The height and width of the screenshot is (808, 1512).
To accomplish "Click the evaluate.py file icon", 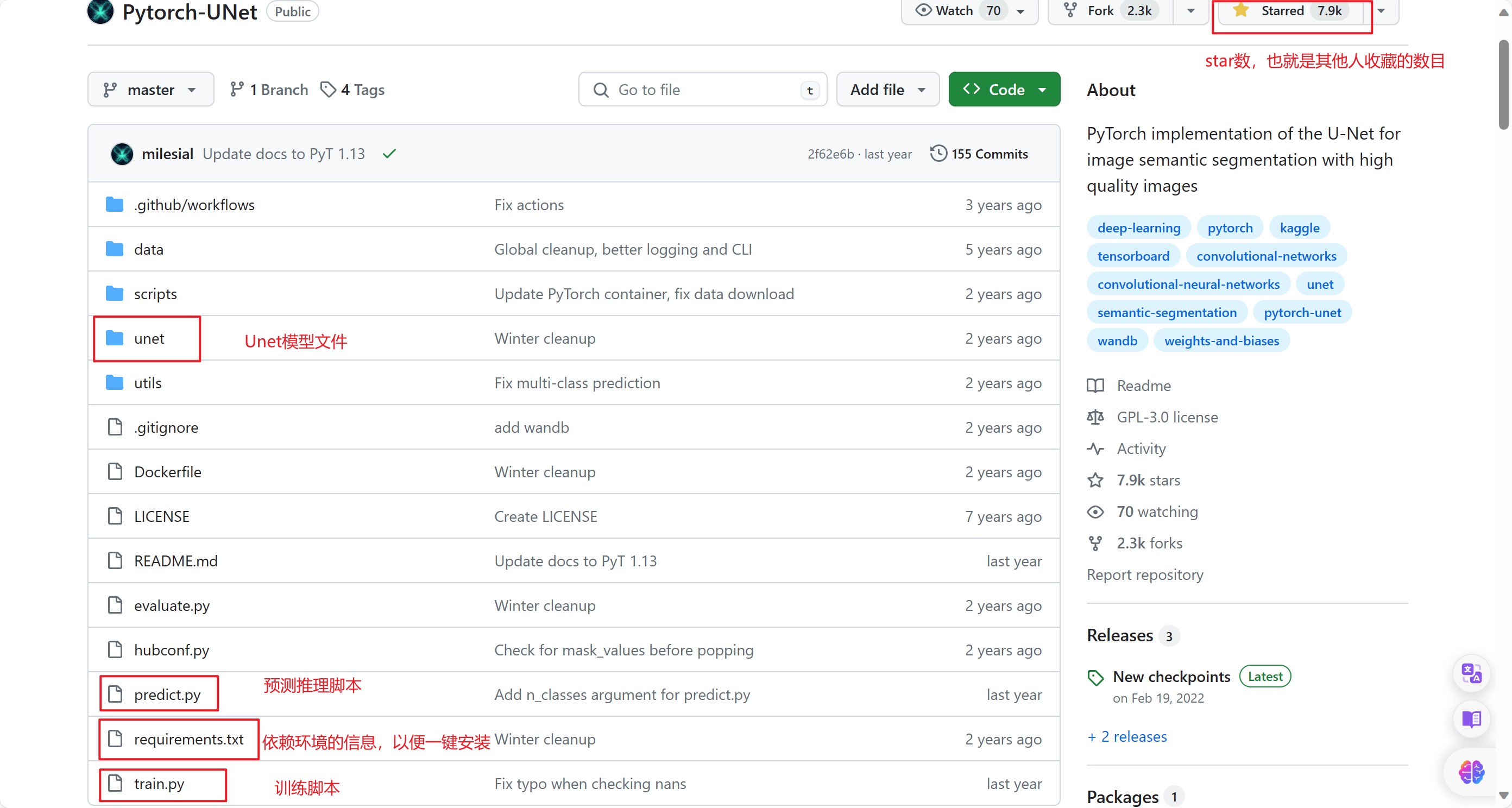I will (x=115, y=605).
